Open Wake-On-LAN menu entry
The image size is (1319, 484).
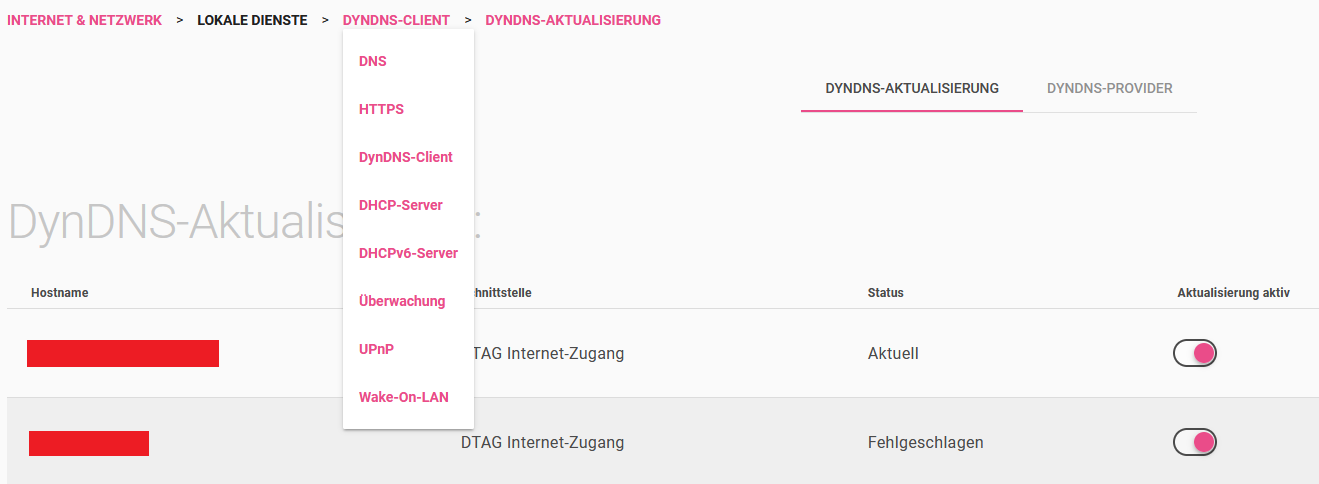404,397
